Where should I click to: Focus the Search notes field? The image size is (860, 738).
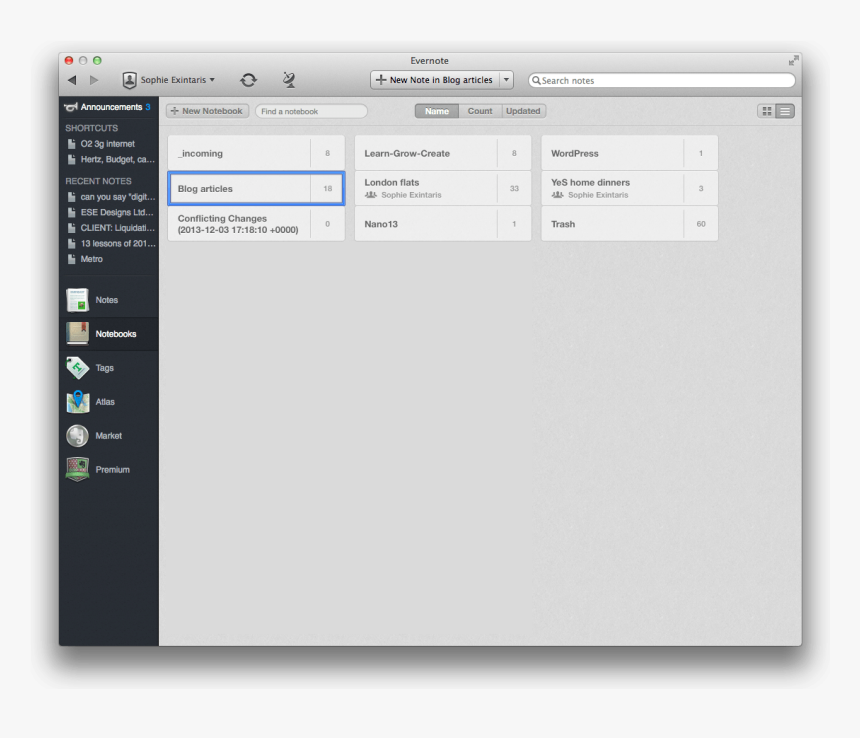661,81
